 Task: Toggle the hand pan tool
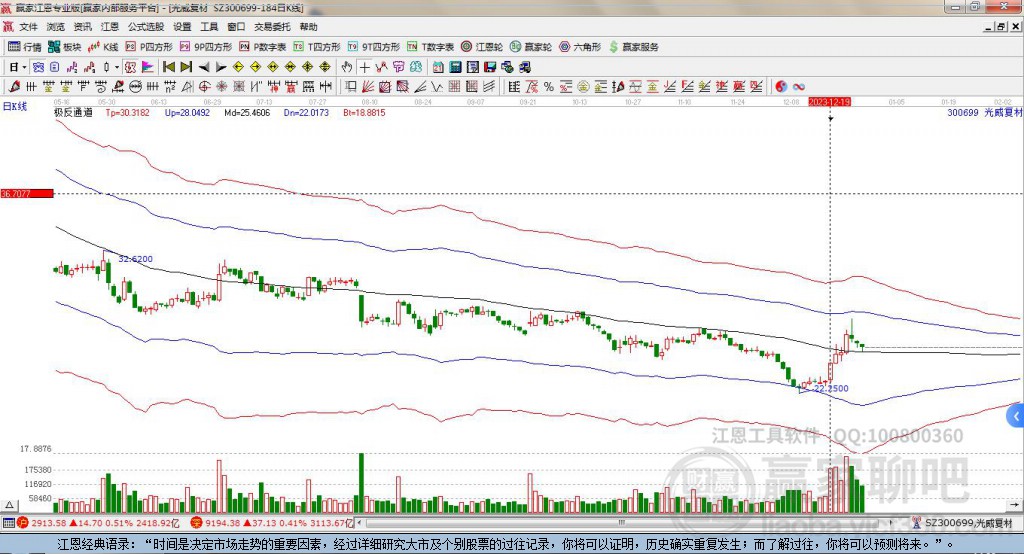(347, 67)
